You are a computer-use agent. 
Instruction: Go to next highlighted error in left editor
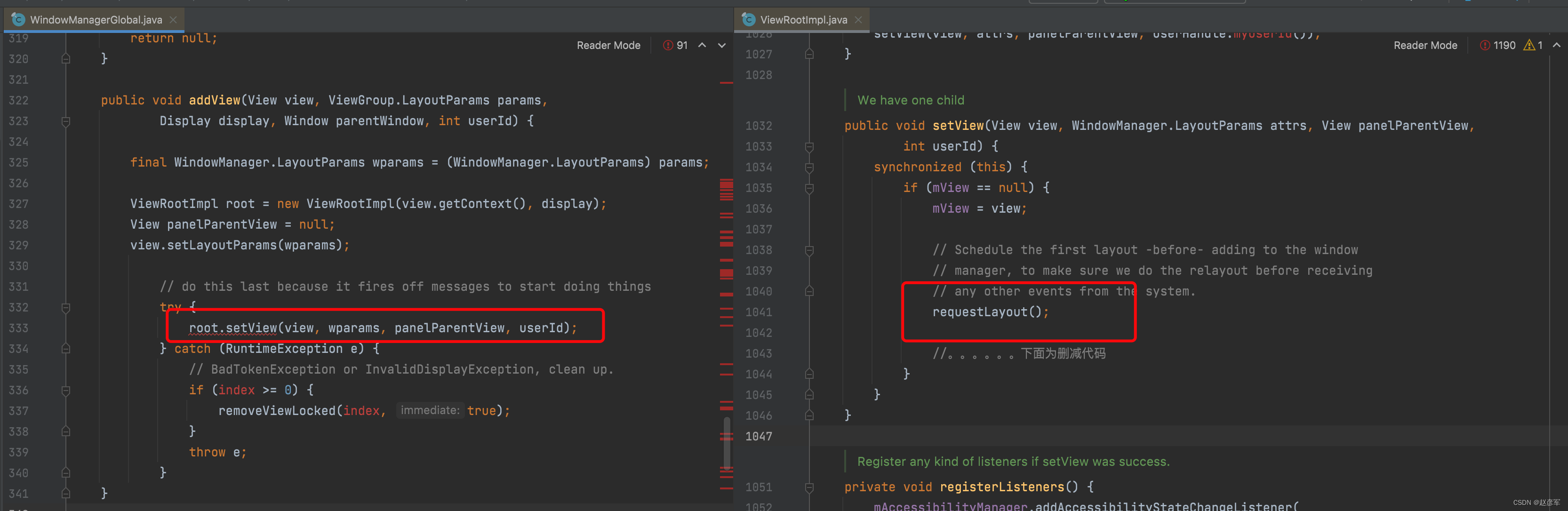point(722,45)
